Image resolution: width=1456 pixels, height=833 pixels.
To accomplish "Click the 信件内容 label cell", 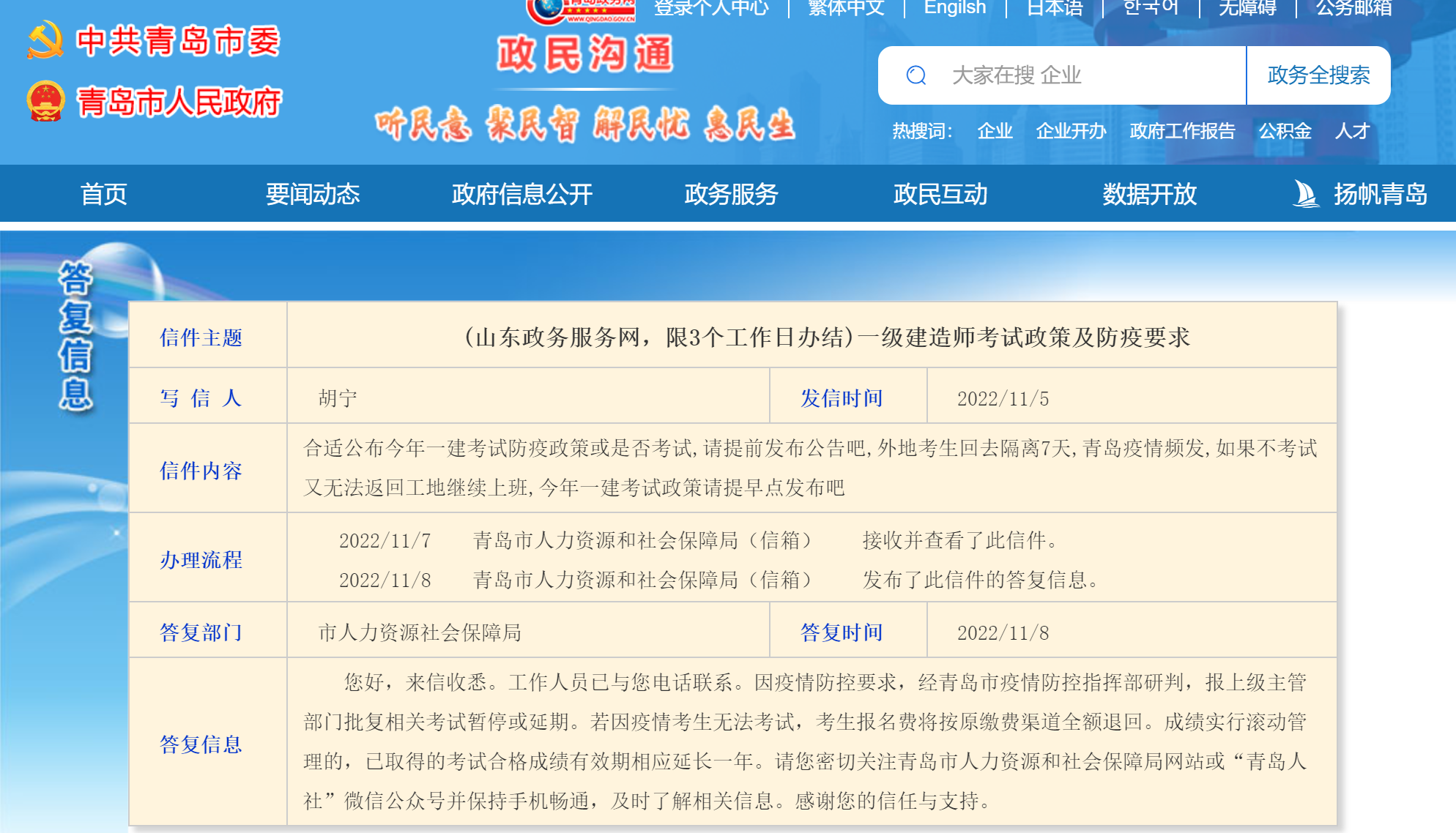I will point(208,468).
